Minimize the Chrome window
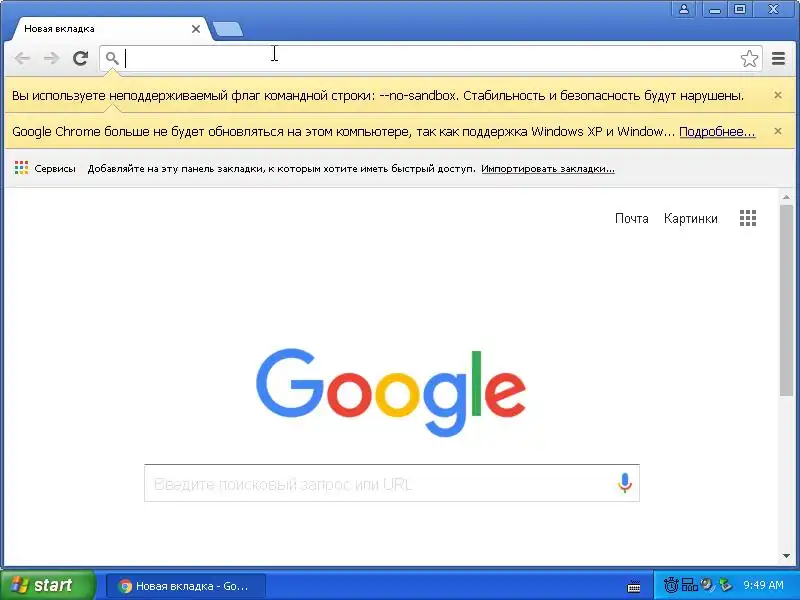800x600 pixels. [x=715, y=9]
